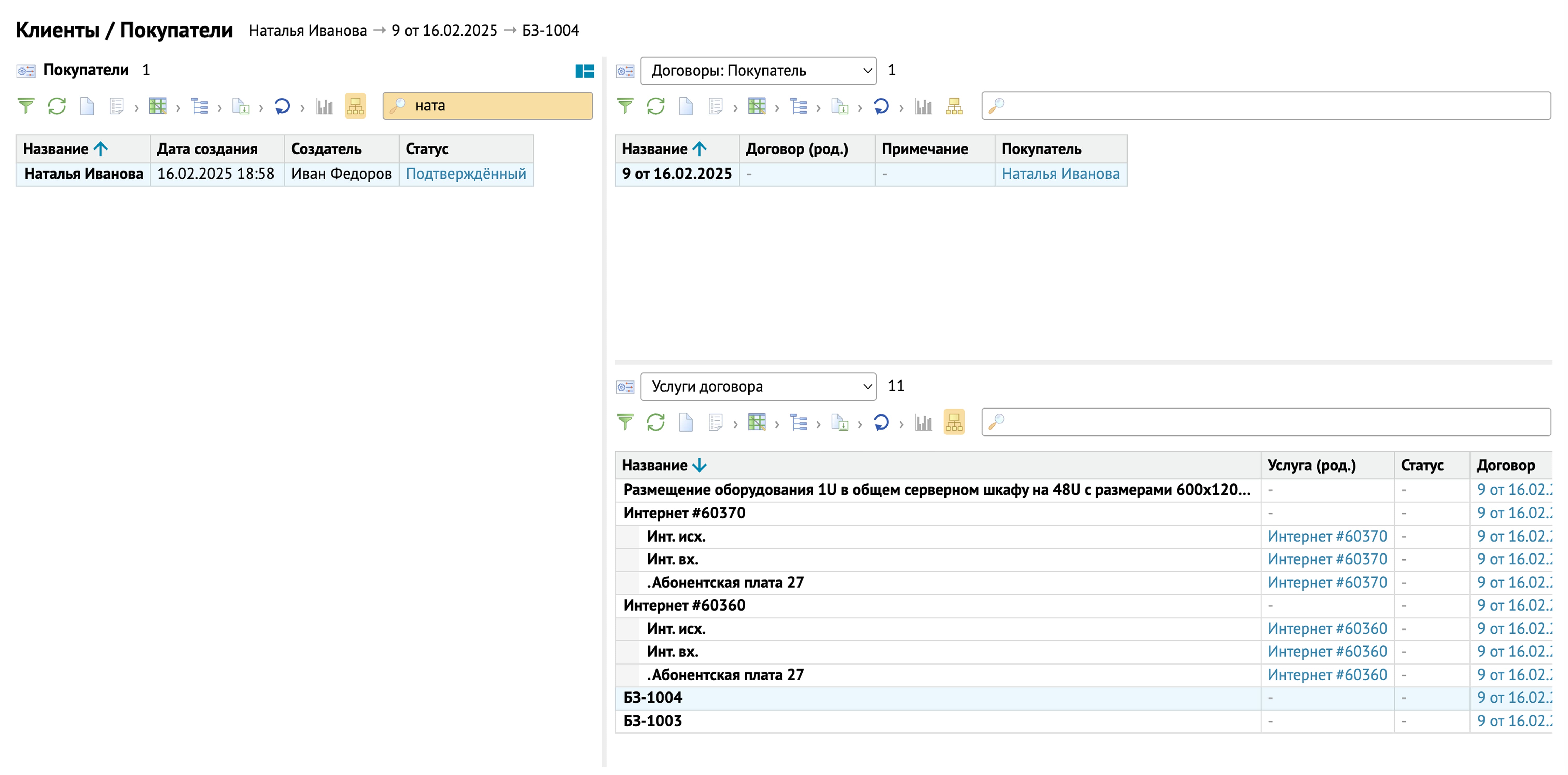
Task: Create new record in Покупатели toolbar
Action: click(x=87, y=106)
